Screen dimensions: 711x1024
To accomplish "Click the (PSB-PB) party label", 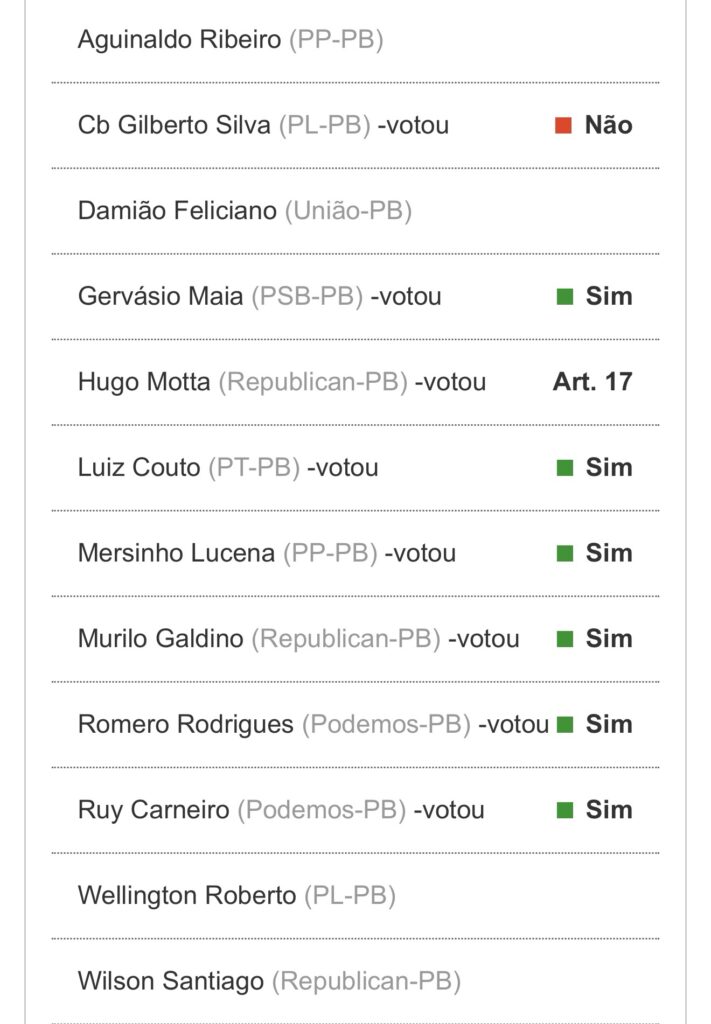I will (x=306, y=297).
